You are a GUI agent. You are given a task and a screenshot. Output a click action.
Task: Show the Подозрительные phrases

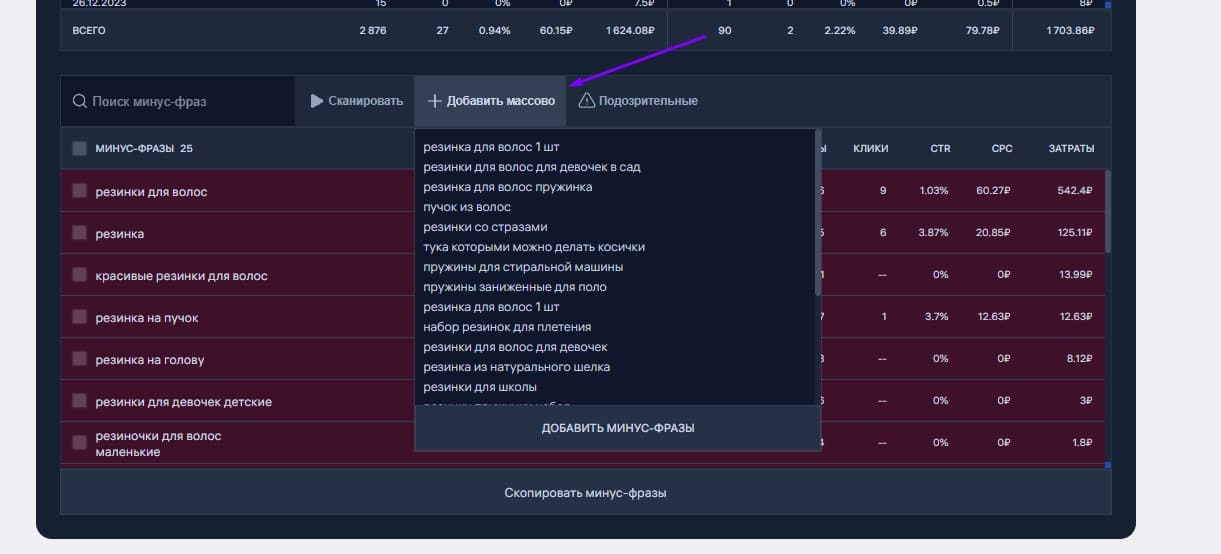(x=638, y=101)
